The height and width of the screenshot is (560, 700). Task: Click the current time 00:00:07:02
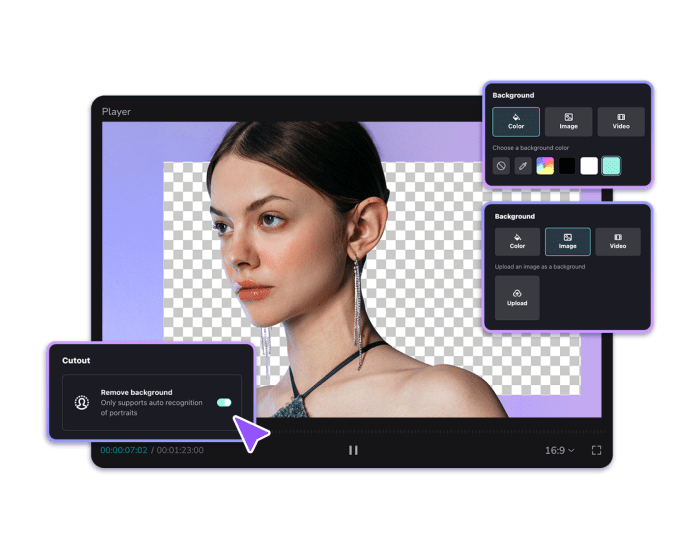pos(124,450)
